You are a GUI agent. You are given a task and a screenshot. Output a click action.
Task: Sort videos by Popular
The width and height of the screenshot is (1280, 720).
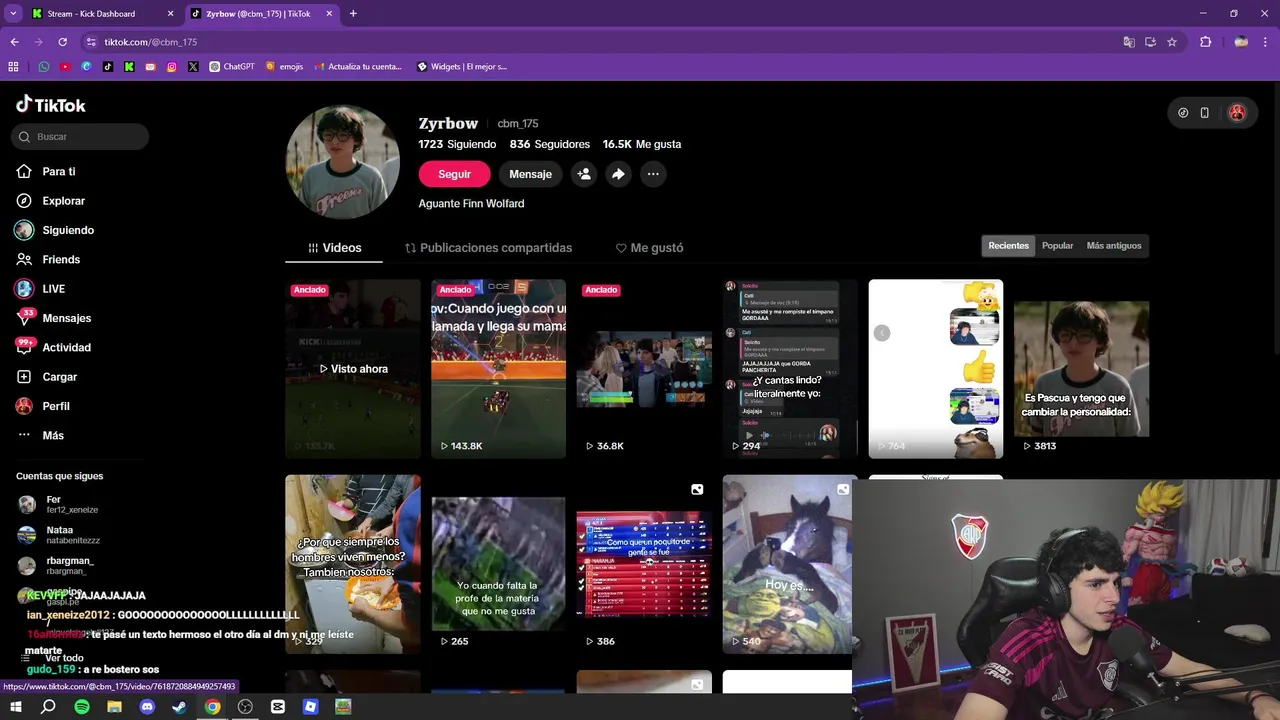(x=1057, y=246)
